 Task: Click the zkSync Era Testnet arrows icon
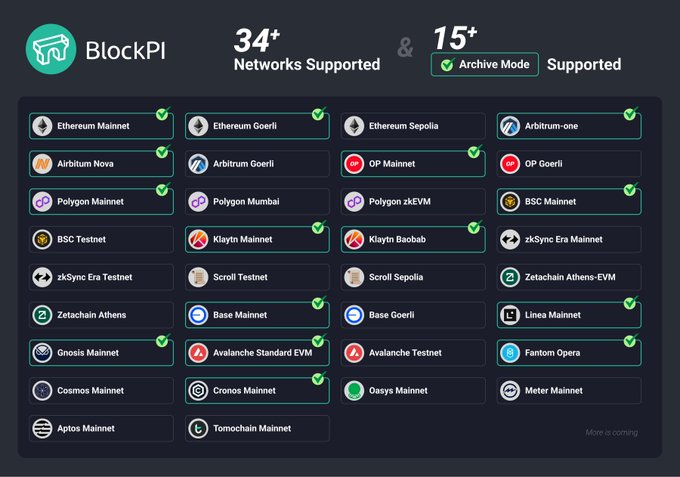pyautogui.click(x=42, y=277)
